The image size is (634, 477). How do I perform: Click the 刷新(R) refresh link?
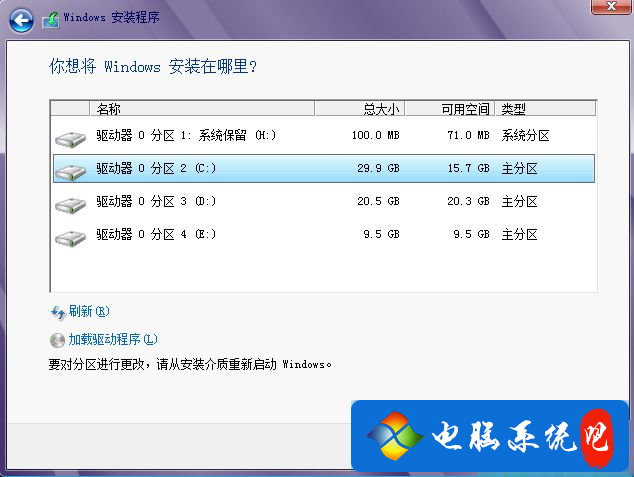[89, 311]
